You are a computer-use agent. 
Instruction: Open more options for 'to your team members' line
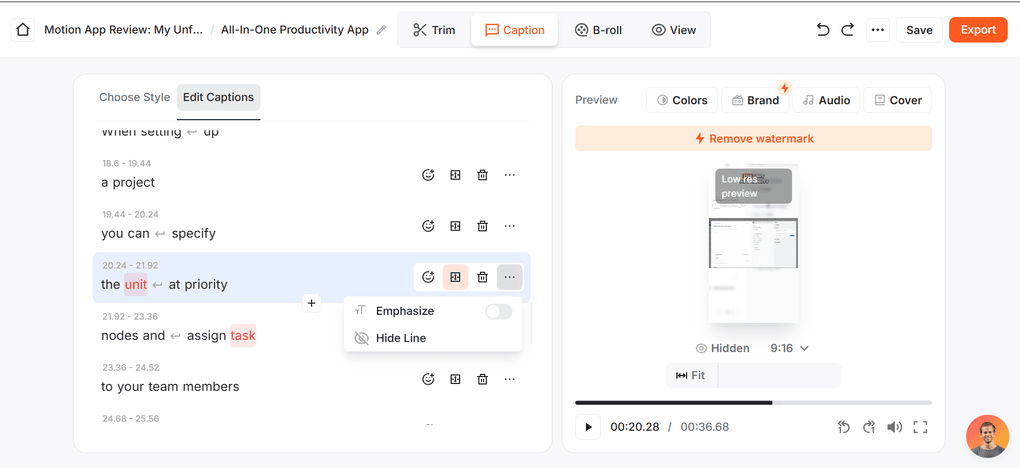point(510,379)
